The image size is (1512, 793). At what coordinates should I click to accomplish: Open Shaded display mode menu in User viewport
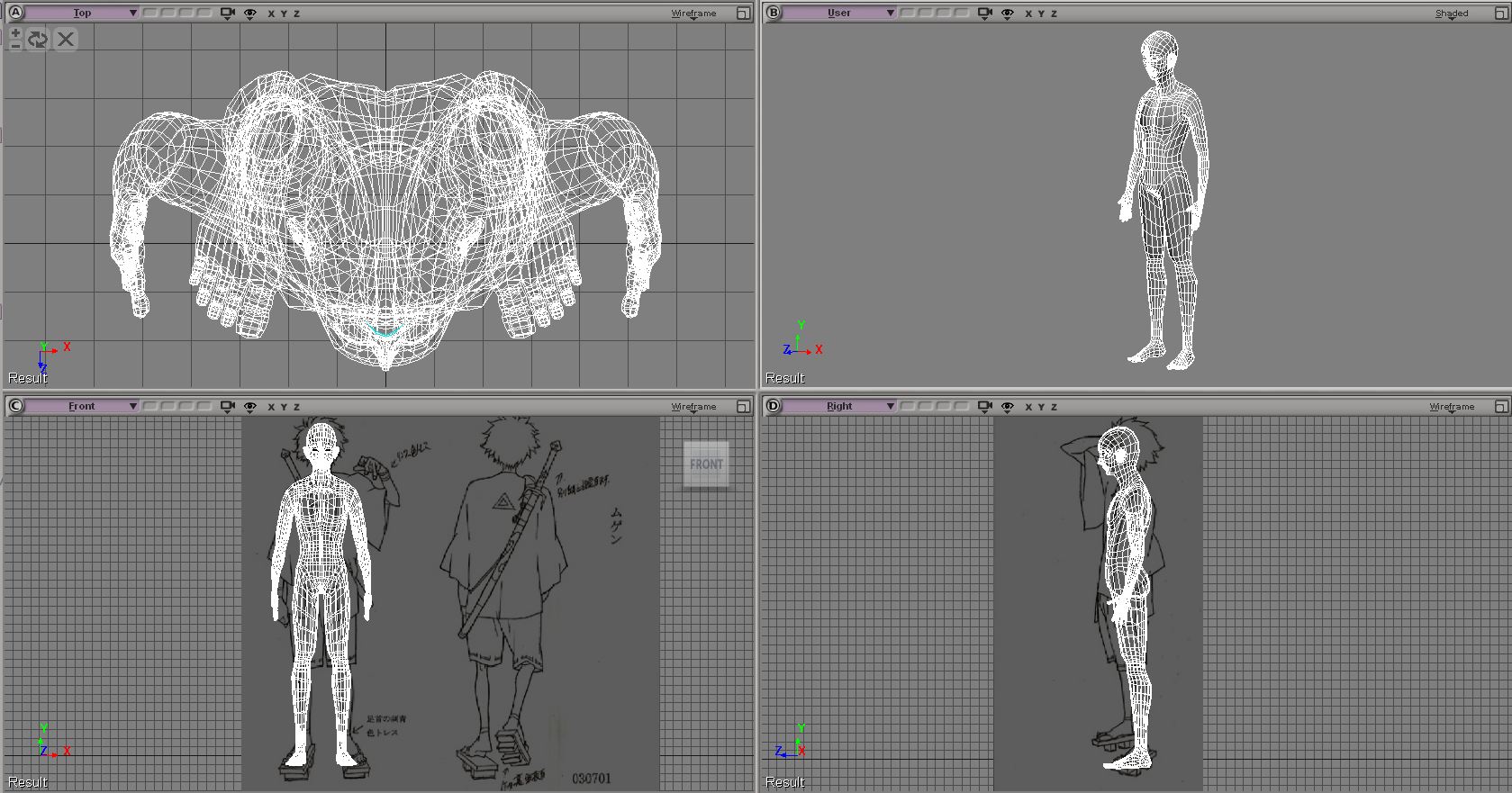tap(1452, 14)
